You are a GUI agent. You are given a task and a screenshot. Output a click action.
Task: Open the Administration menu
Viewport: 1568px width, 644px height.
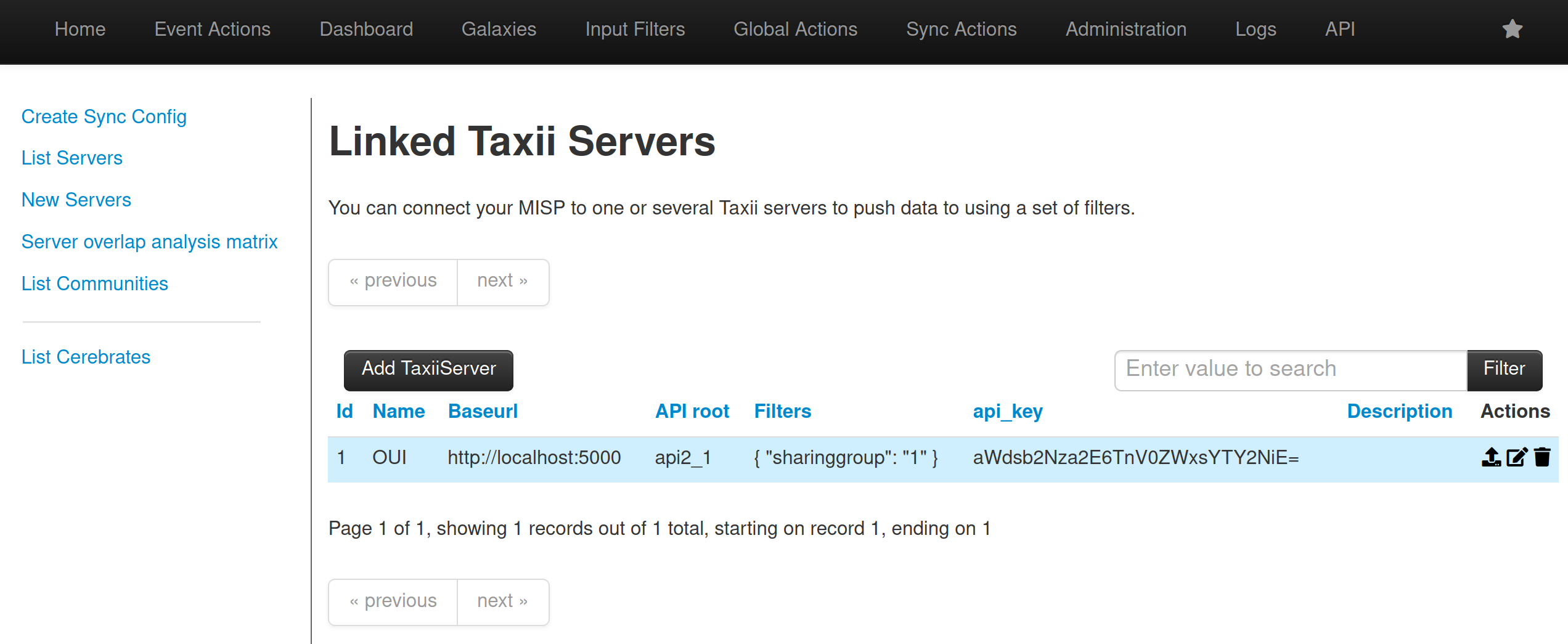(1125, 29)
